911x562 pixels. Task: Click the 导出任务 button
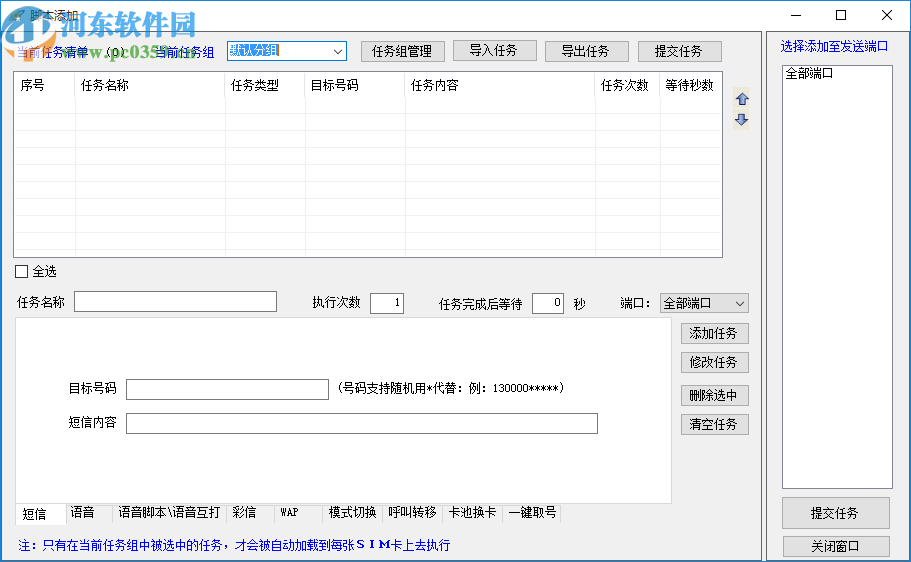pos(586,51)
